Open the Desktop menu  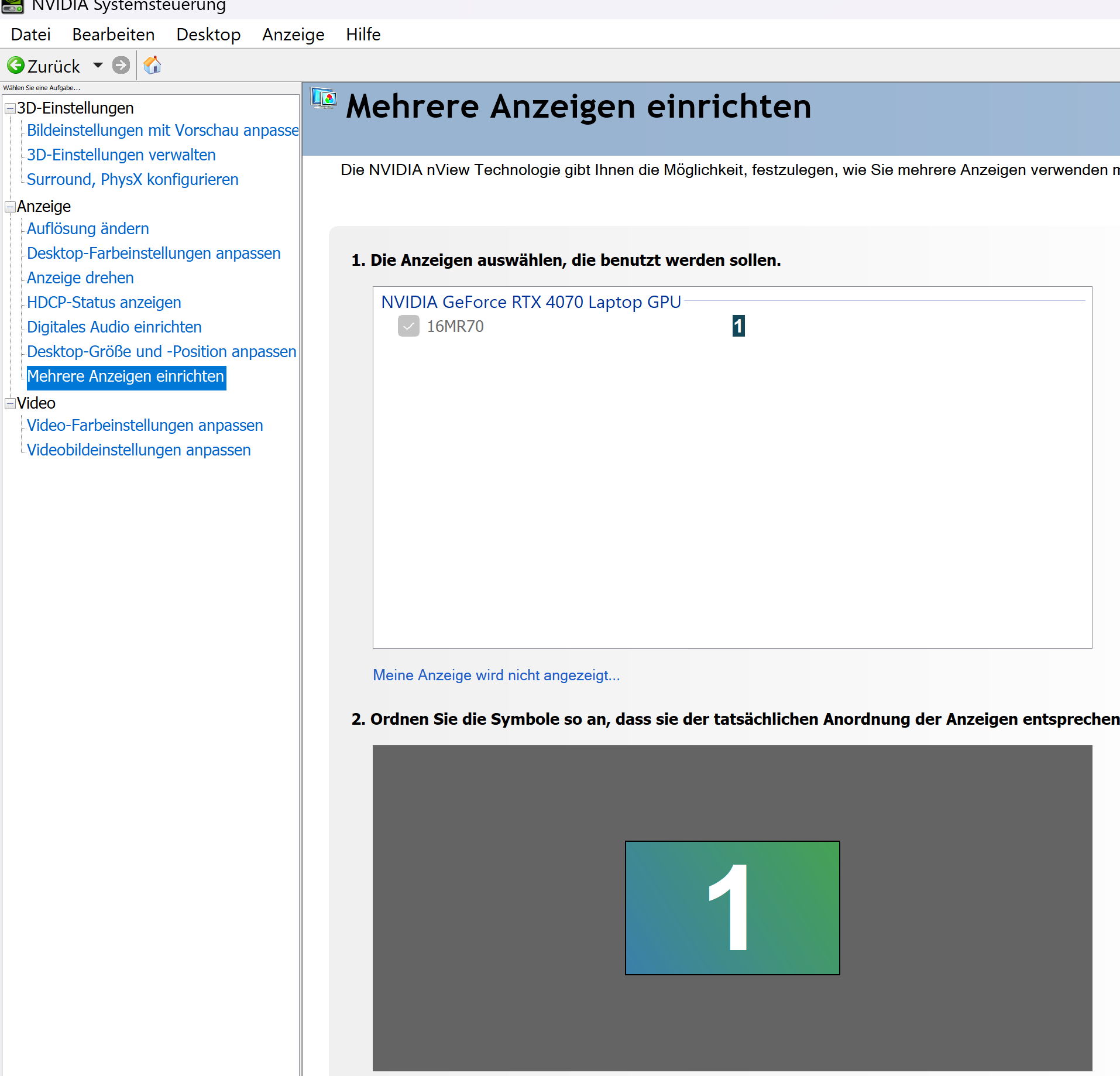tap(208, 35)
